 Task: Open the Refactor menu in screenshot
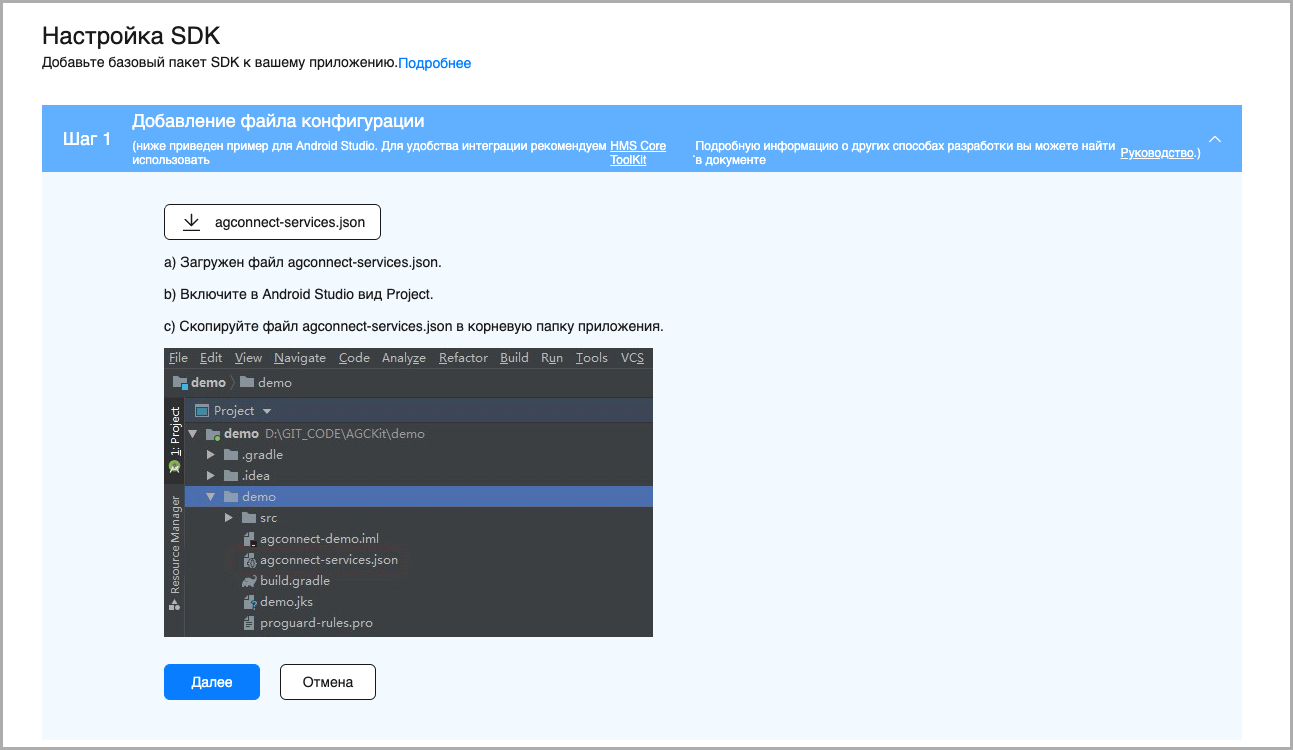(x=463, y=358)
